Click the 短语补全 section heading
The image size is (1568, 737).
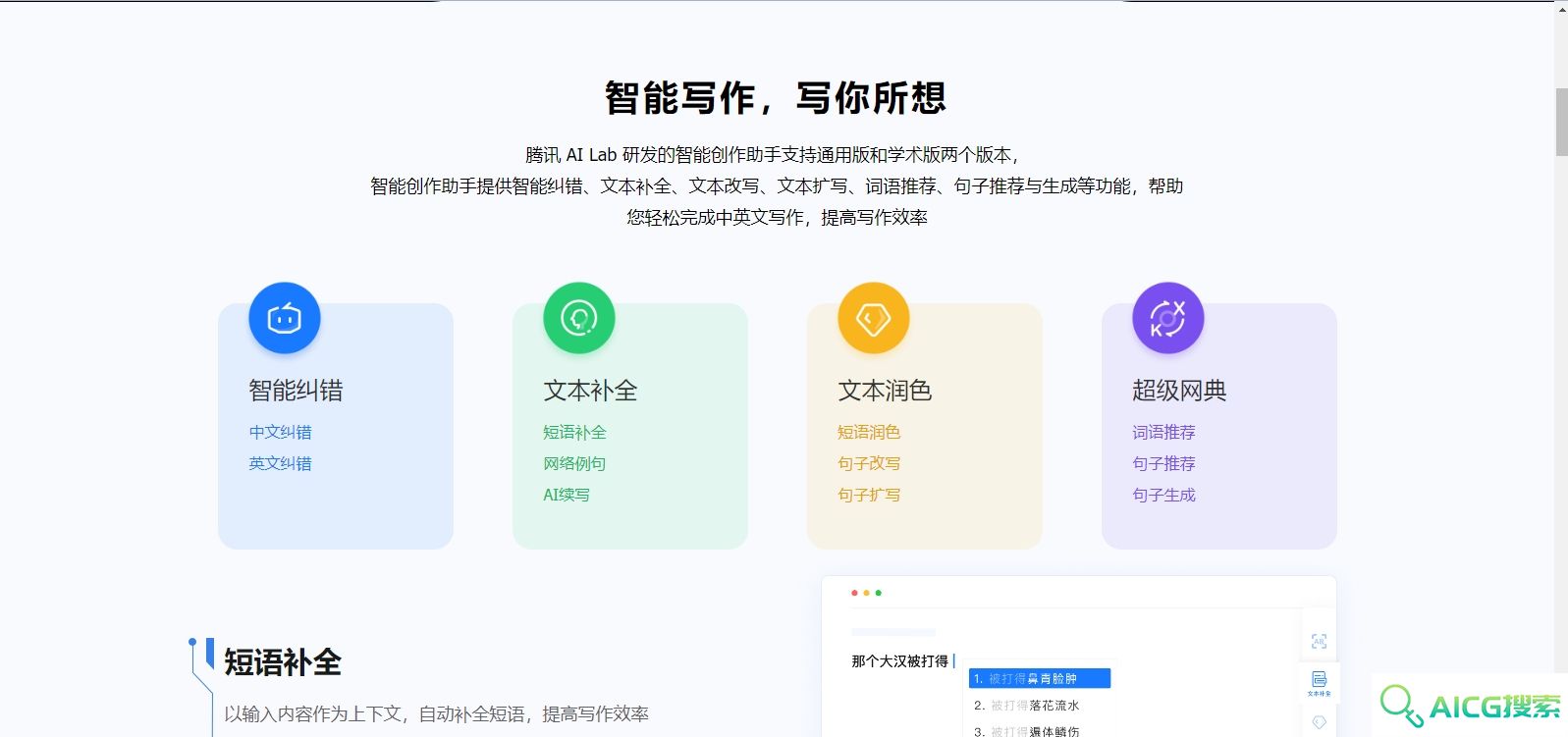(283, 662)
